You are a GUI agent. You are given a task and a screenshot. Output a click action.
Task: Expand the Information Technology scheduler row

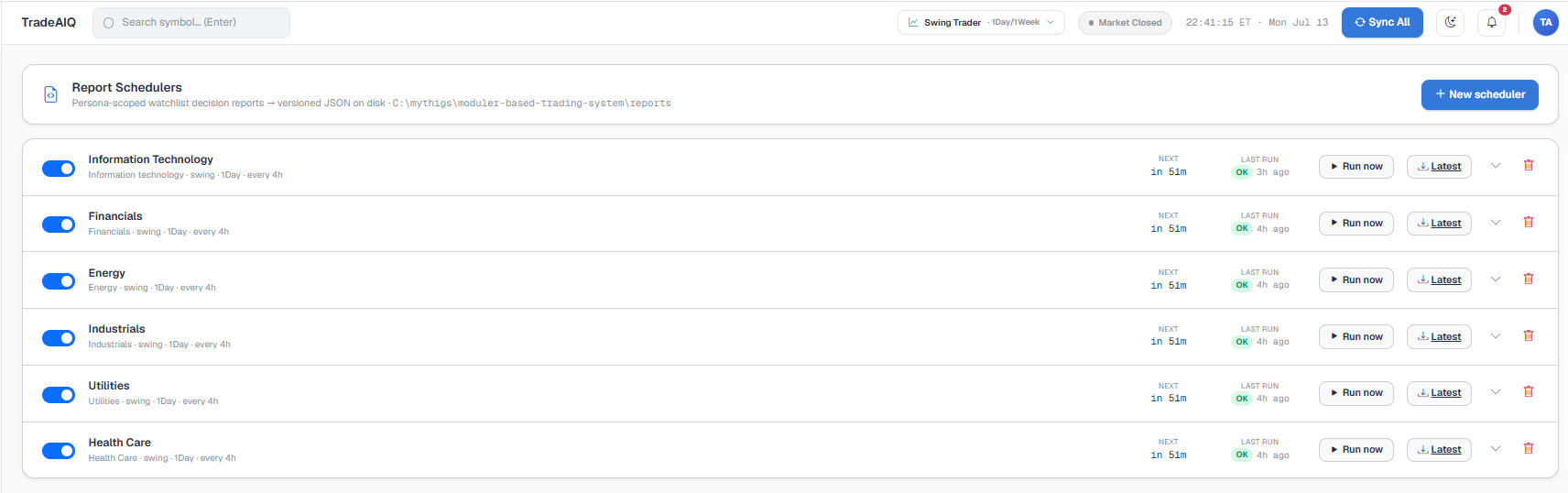[x=1496, y=166]
